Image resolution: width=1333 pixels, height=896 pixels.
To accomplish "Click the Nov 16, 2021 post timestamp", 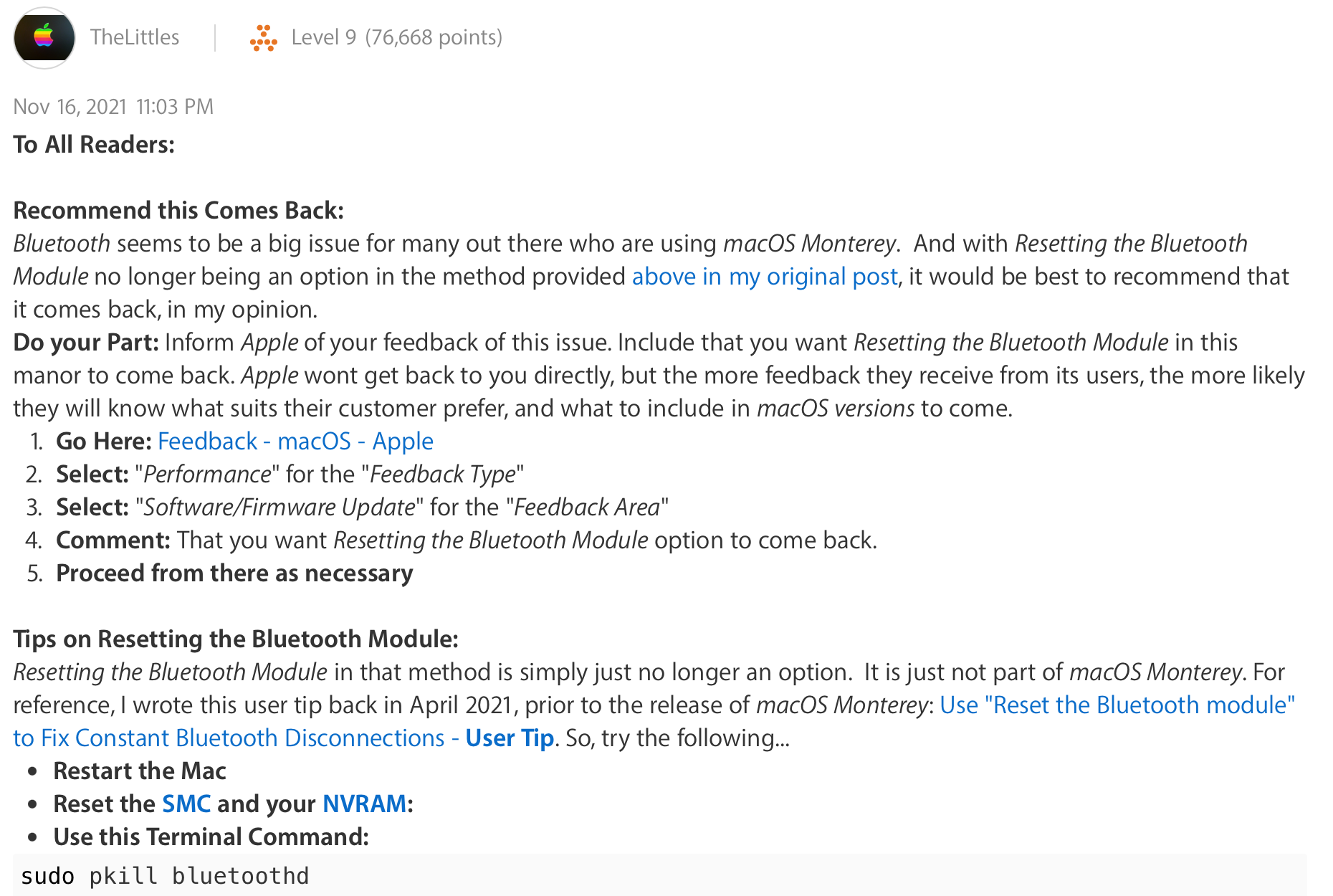I will coord(113,107).
